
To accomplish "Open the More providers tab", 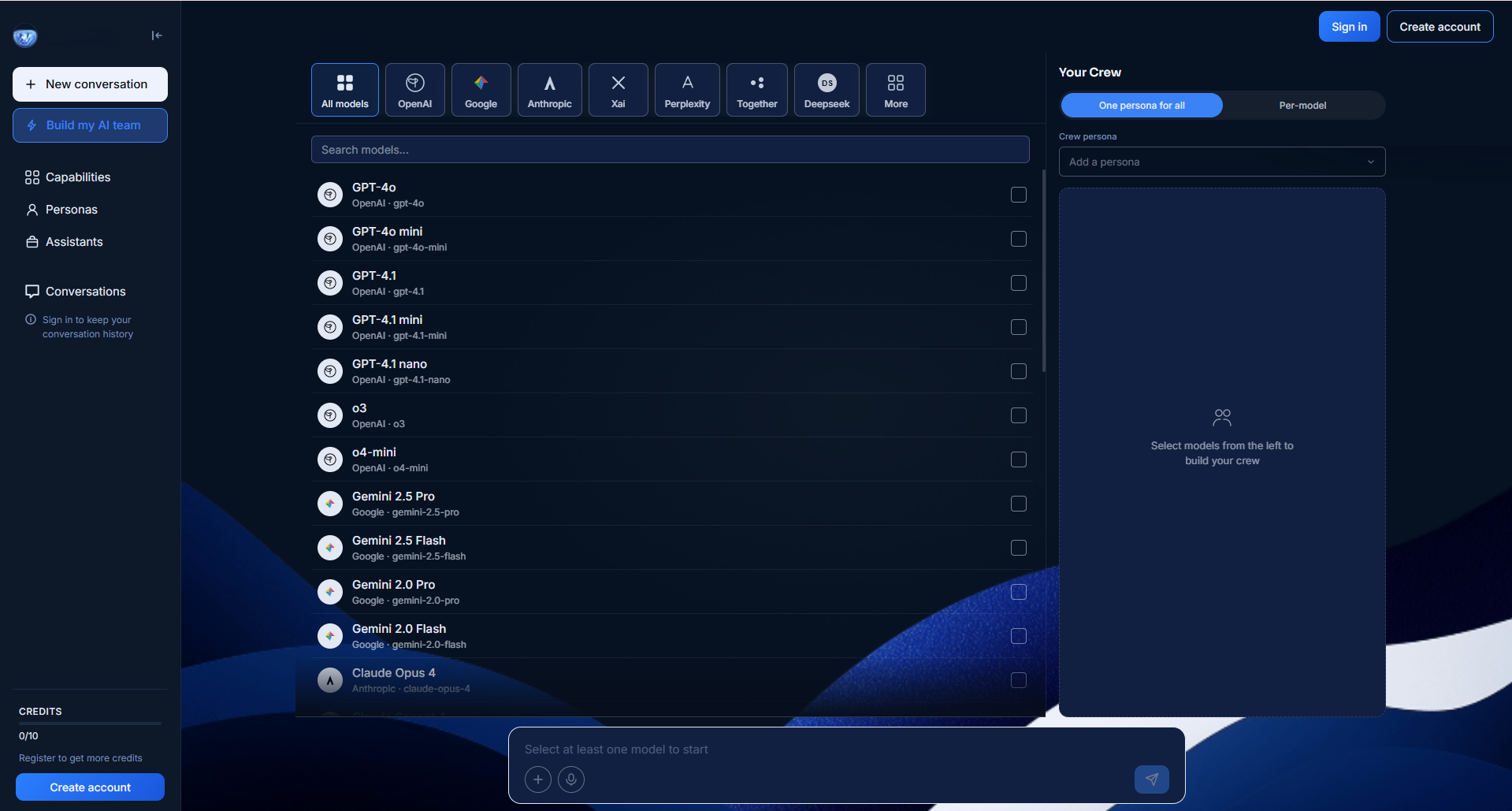I will pyautogui.click(x=896, y=90).
